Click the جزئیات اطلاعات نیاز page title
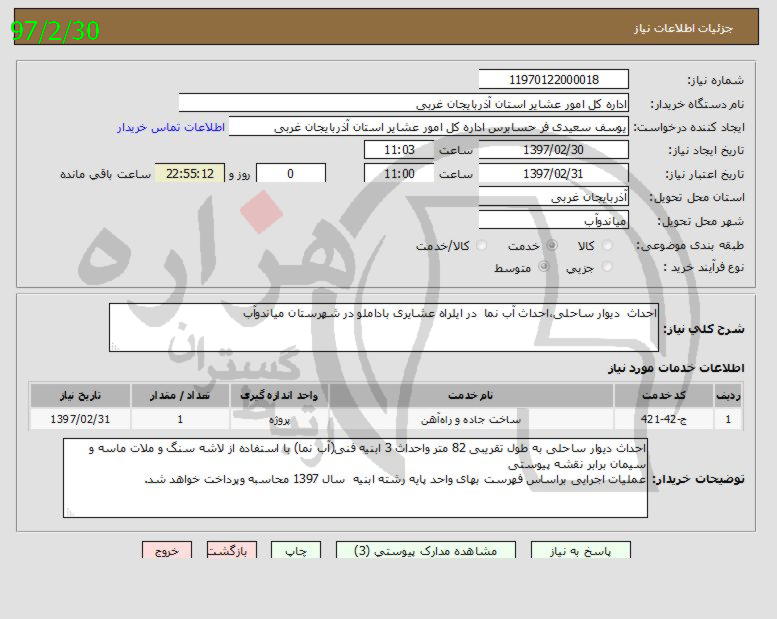This screenshot has height=619, width=777. tap(683, 28)
